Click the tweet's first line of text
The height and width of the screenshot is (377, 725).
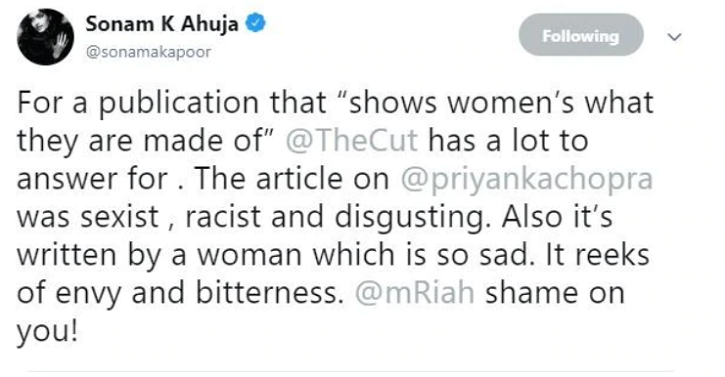click(x=335, y=103)
